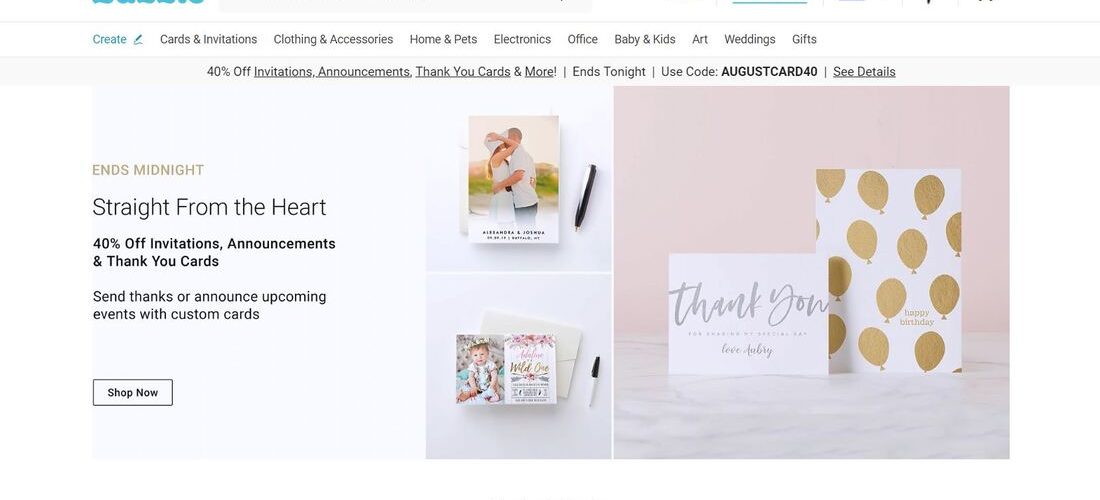The width and height of the screenshot is (1100, 500).
Task: Select the Thank You card image
Action: 748,313
